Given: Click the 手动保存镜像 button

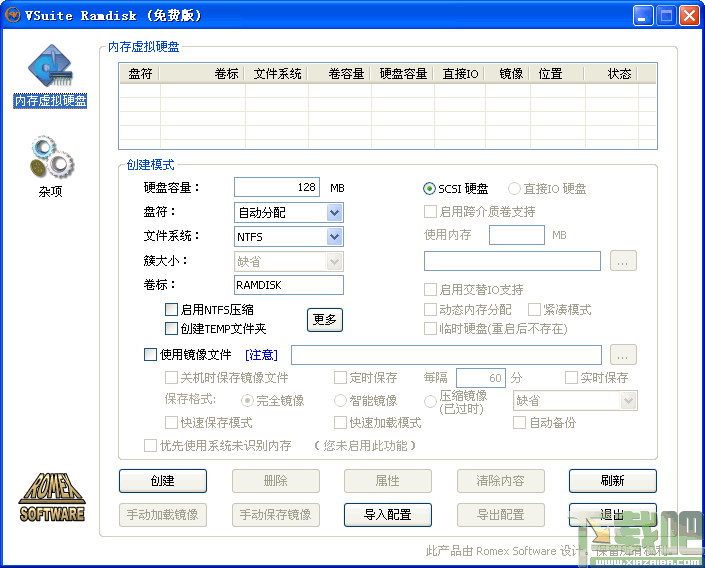Looking at the screenshot, I should (x=276, y=514).
